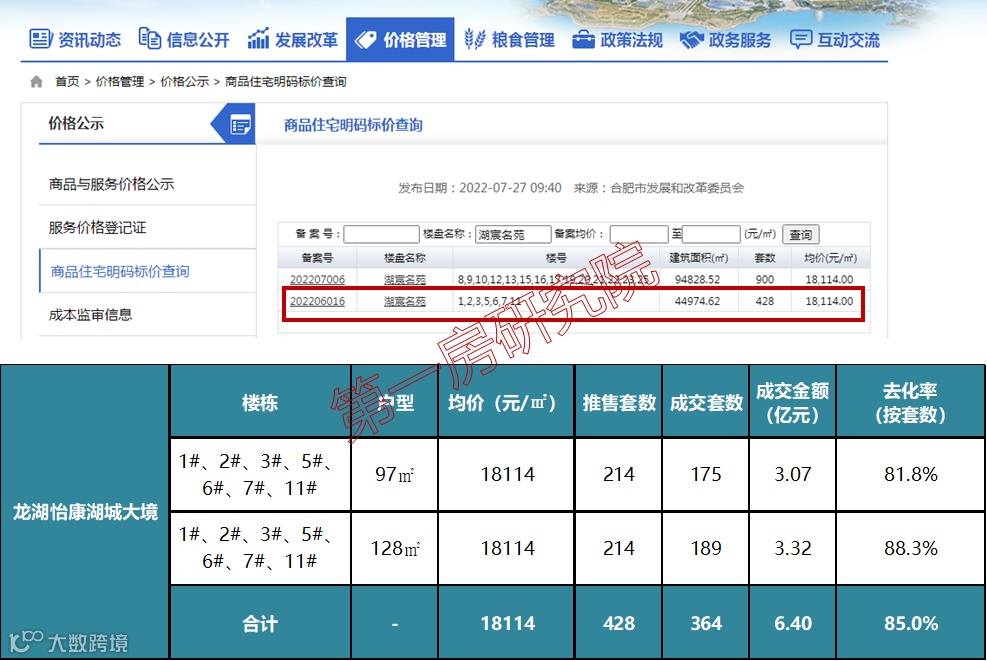Open the 信息公开 menu
Image resolution: width=987 pixels, height=661 pixels.
point(184,40)
